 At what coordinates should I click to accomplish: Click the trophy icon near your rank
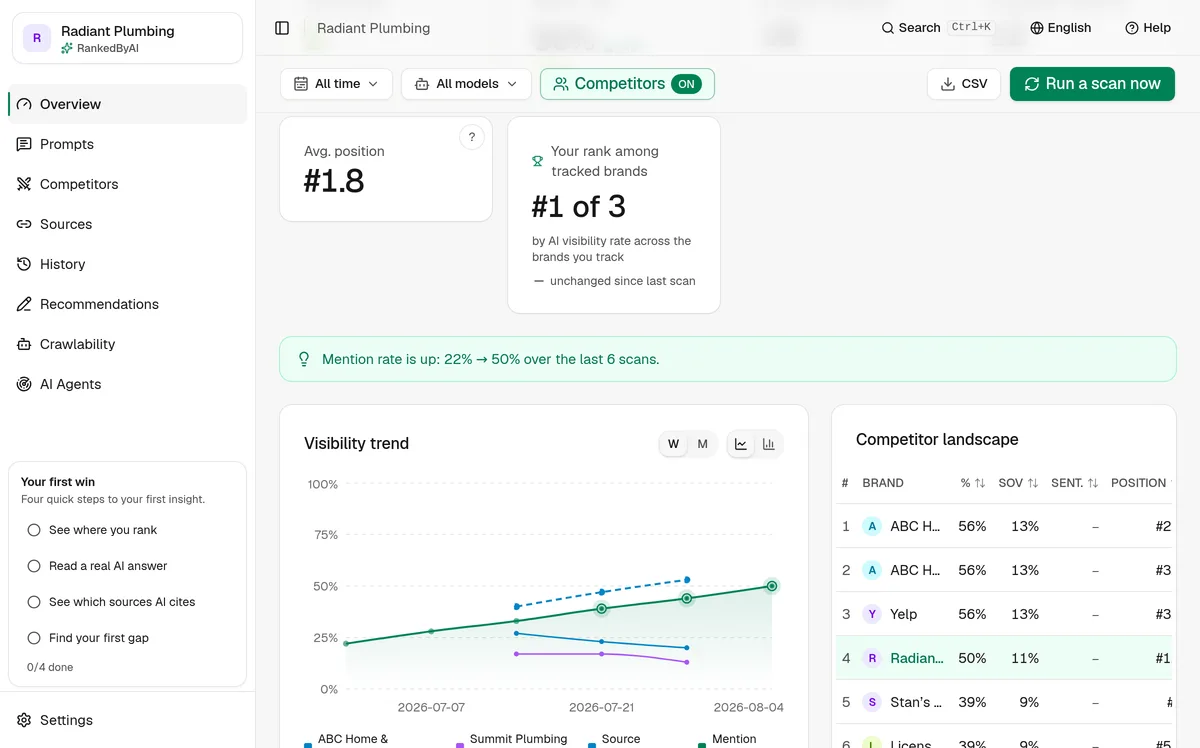click(x=538, y=160)
